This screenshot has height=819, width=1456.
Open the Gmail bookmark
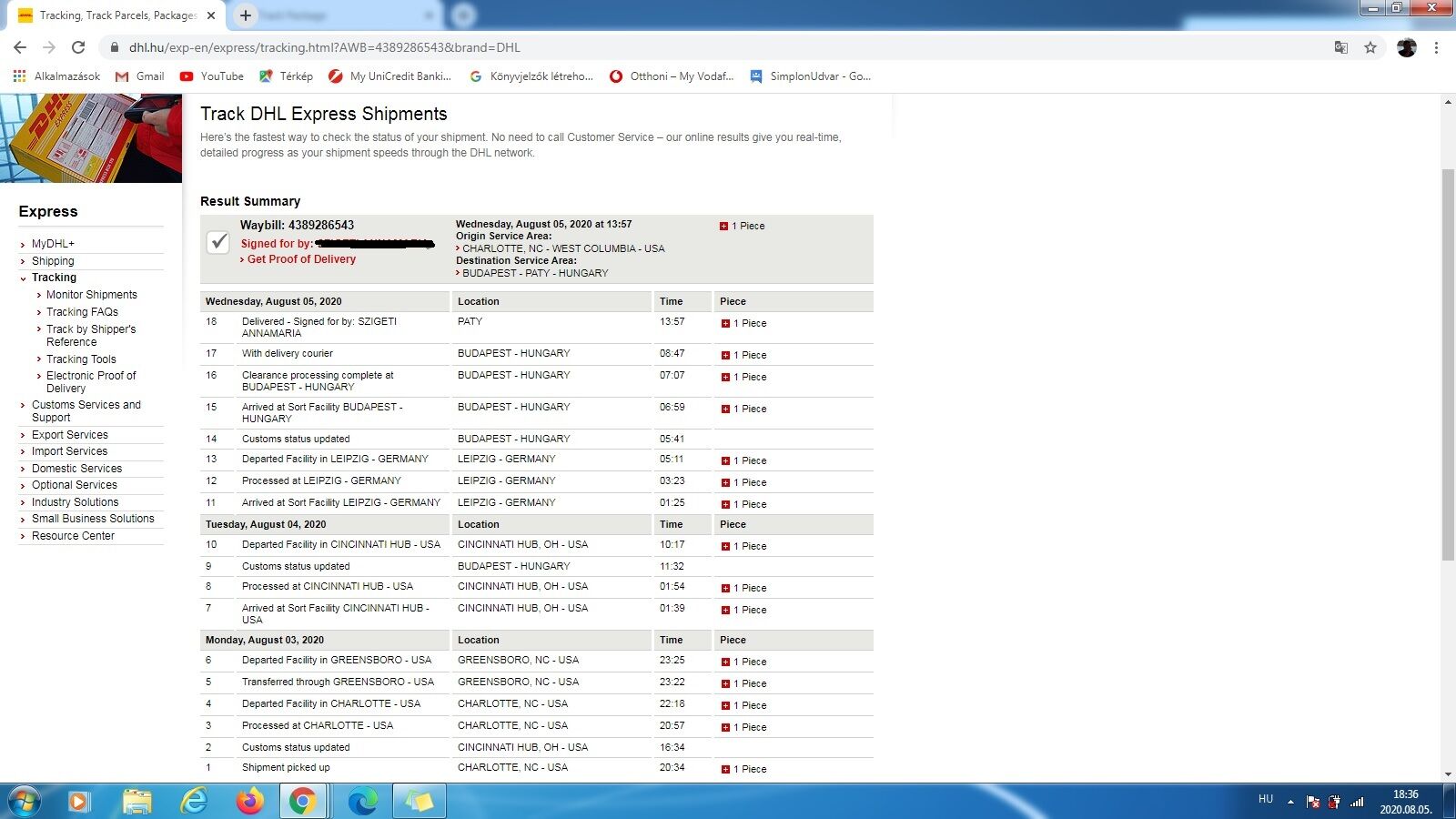[x=140, y=76]
